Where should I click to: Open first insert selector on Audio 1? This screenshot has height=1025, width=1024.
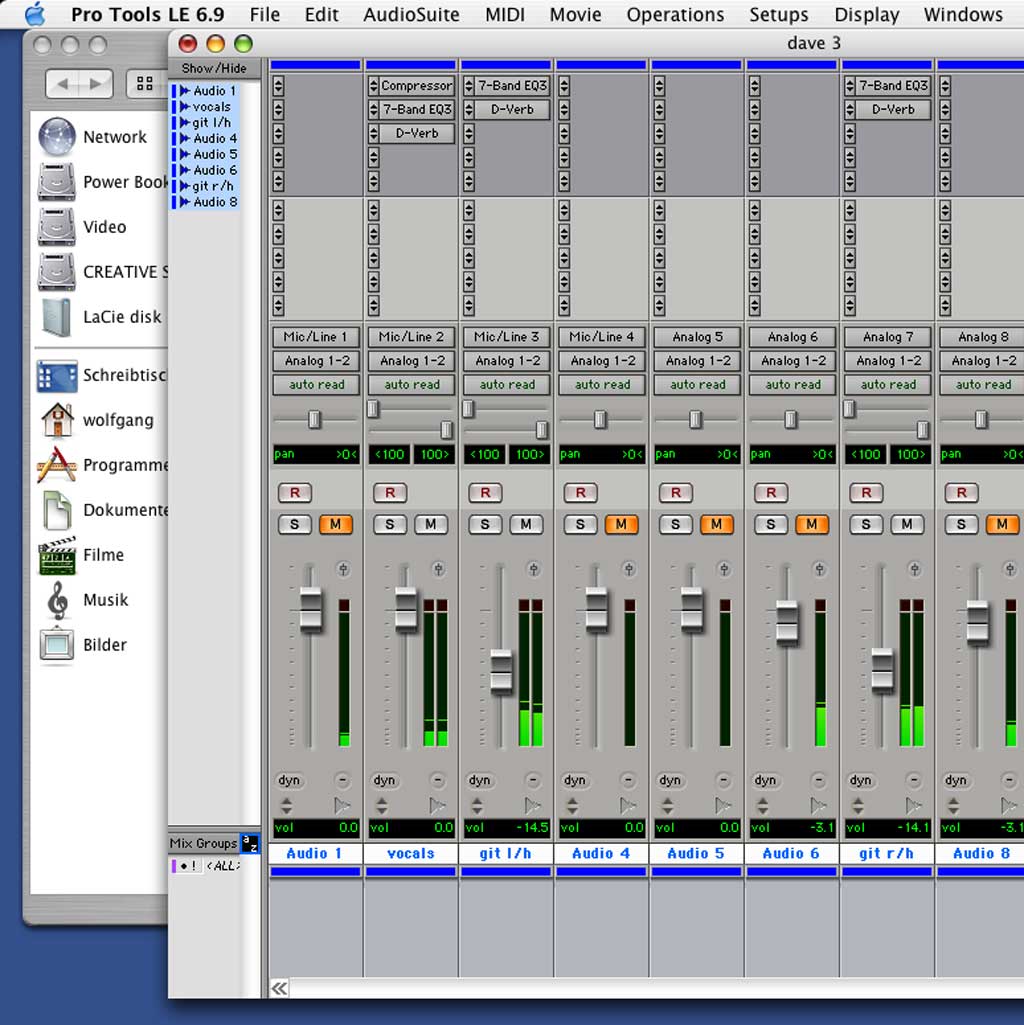[x=279, y=86]
